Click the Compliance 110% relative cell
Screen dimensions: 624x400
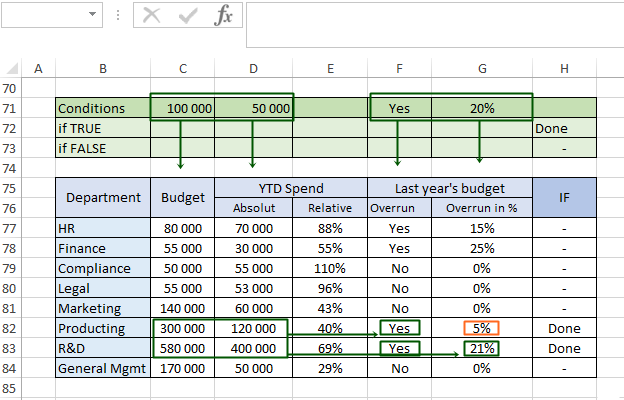click(x=330, y=268)
